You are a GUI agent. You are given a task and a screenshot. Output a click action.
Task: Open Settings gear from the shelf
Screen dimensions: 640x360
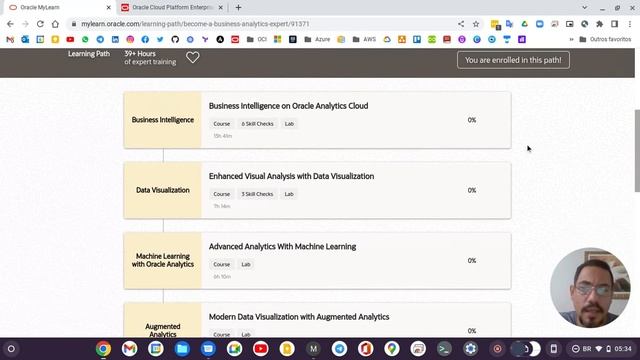(471, 349)
